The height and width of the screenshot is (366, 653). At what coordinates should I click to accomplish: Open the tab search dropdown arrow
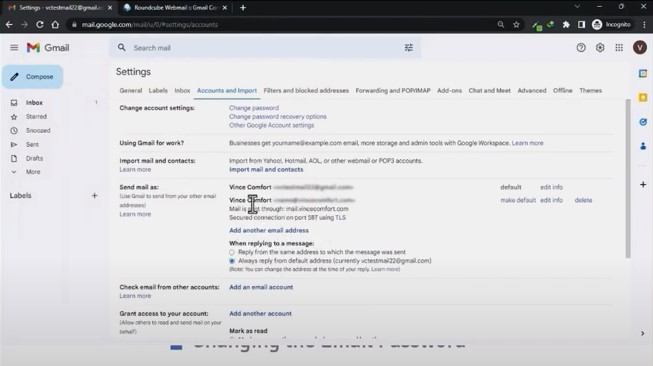tap(577, 7)
